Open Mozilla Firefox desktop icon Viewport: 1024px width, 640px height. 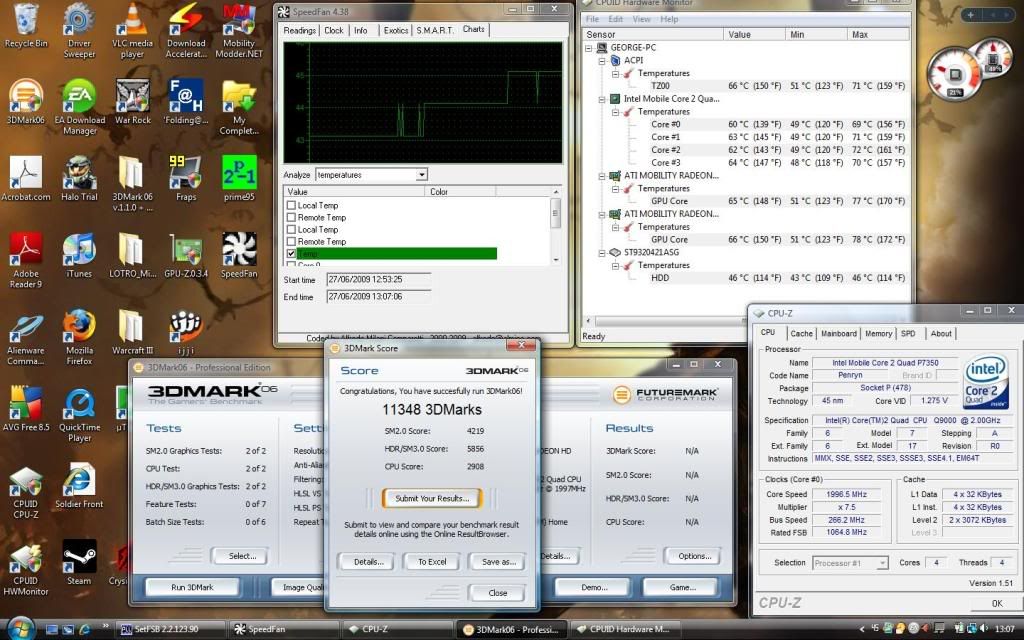[x=79, y=338]
